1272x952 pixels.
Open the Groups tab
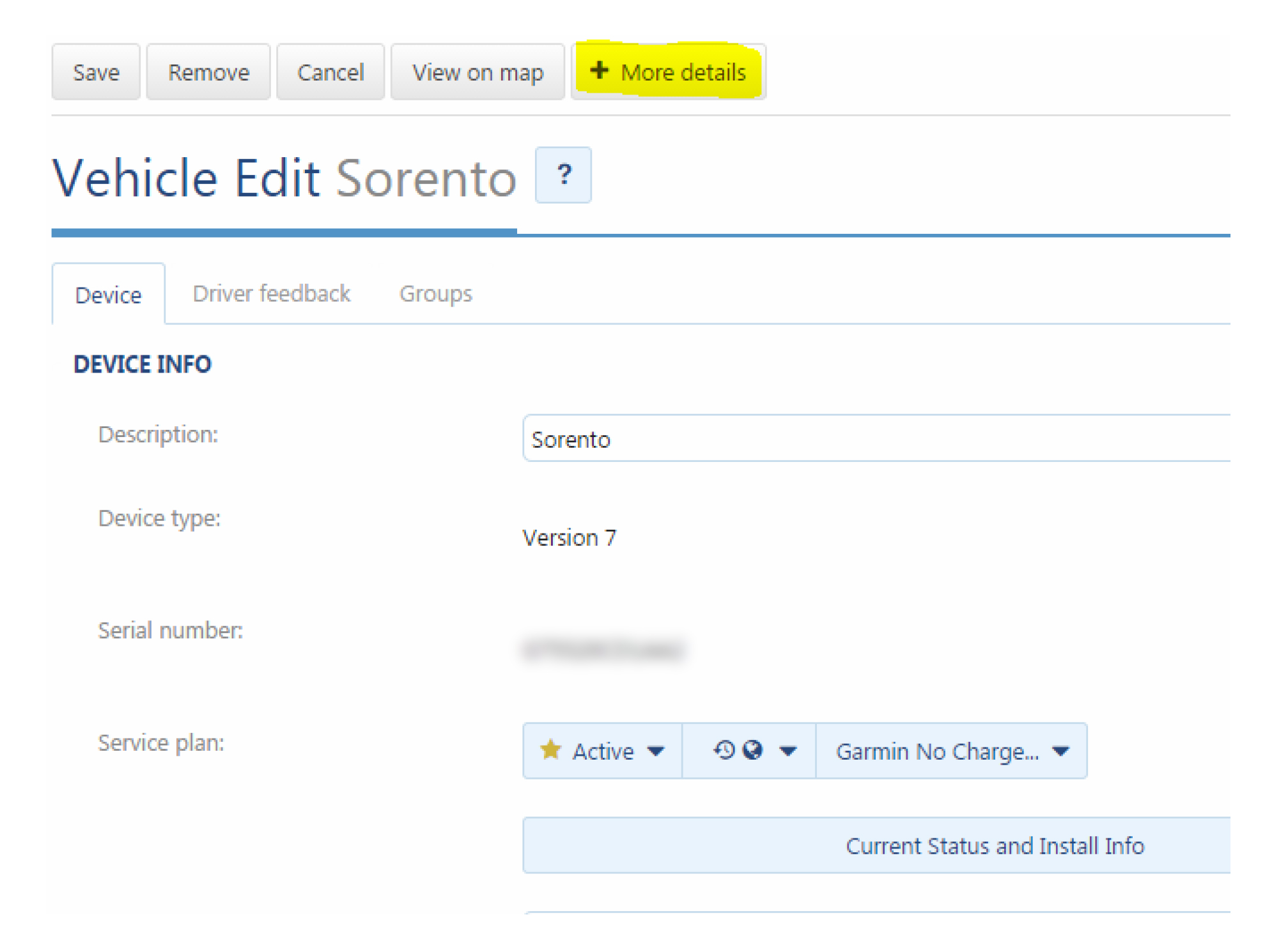435,293
